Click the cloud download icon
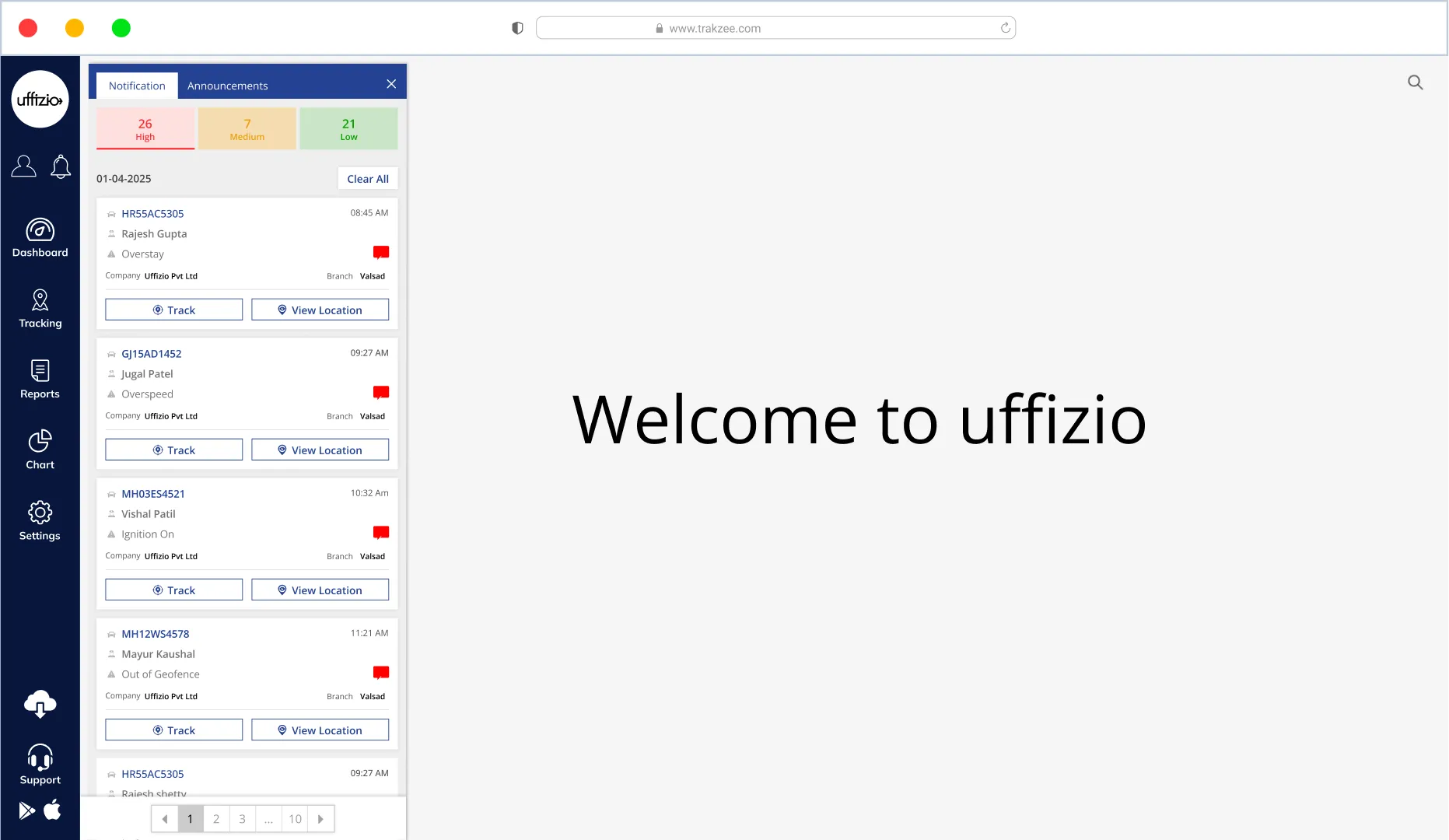 point(40,704)
